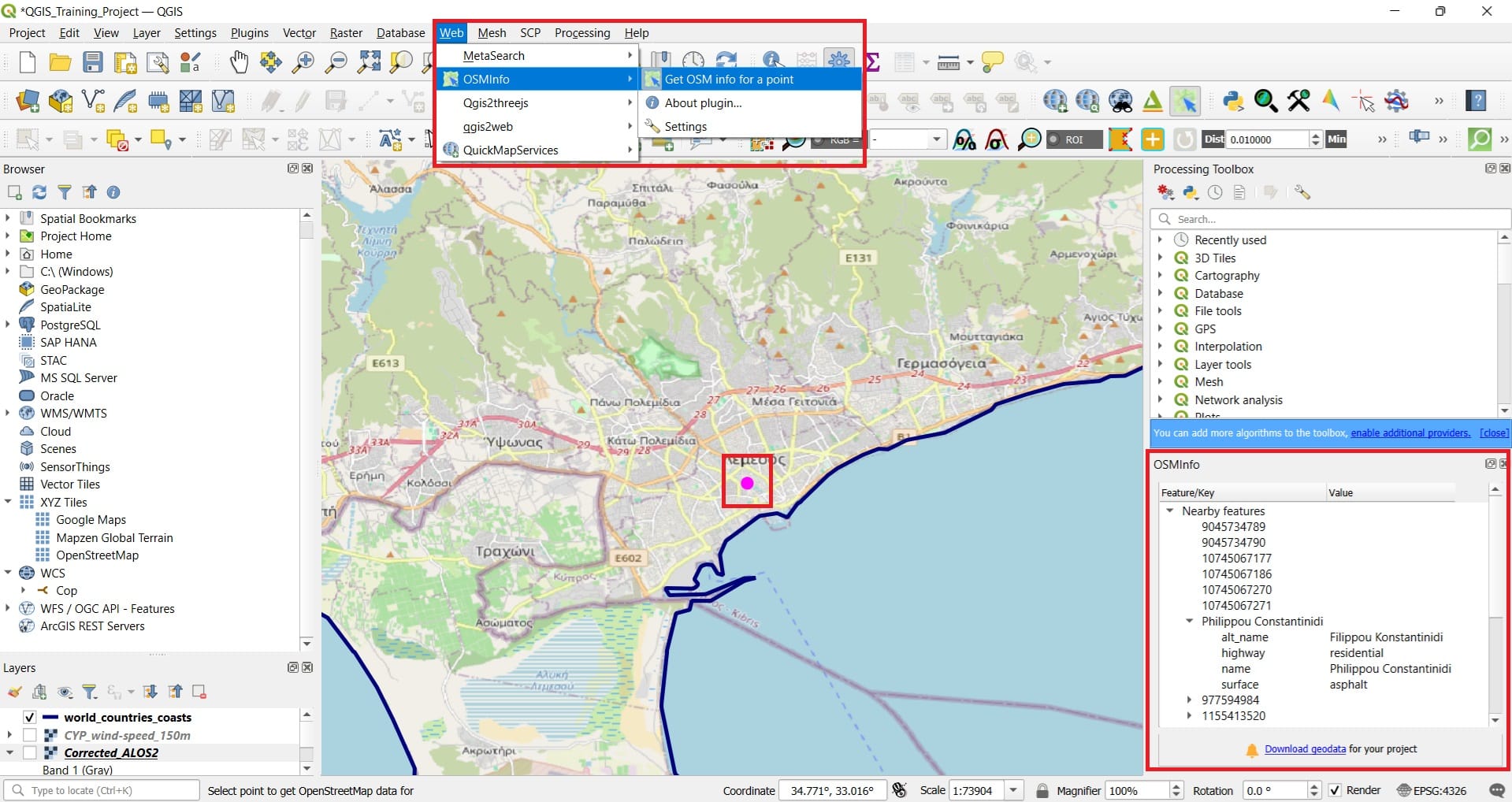The width and height of the screenshot is (1512, 802).
Task: Click OSMInfo Settings menu entry
Action: 750,126
